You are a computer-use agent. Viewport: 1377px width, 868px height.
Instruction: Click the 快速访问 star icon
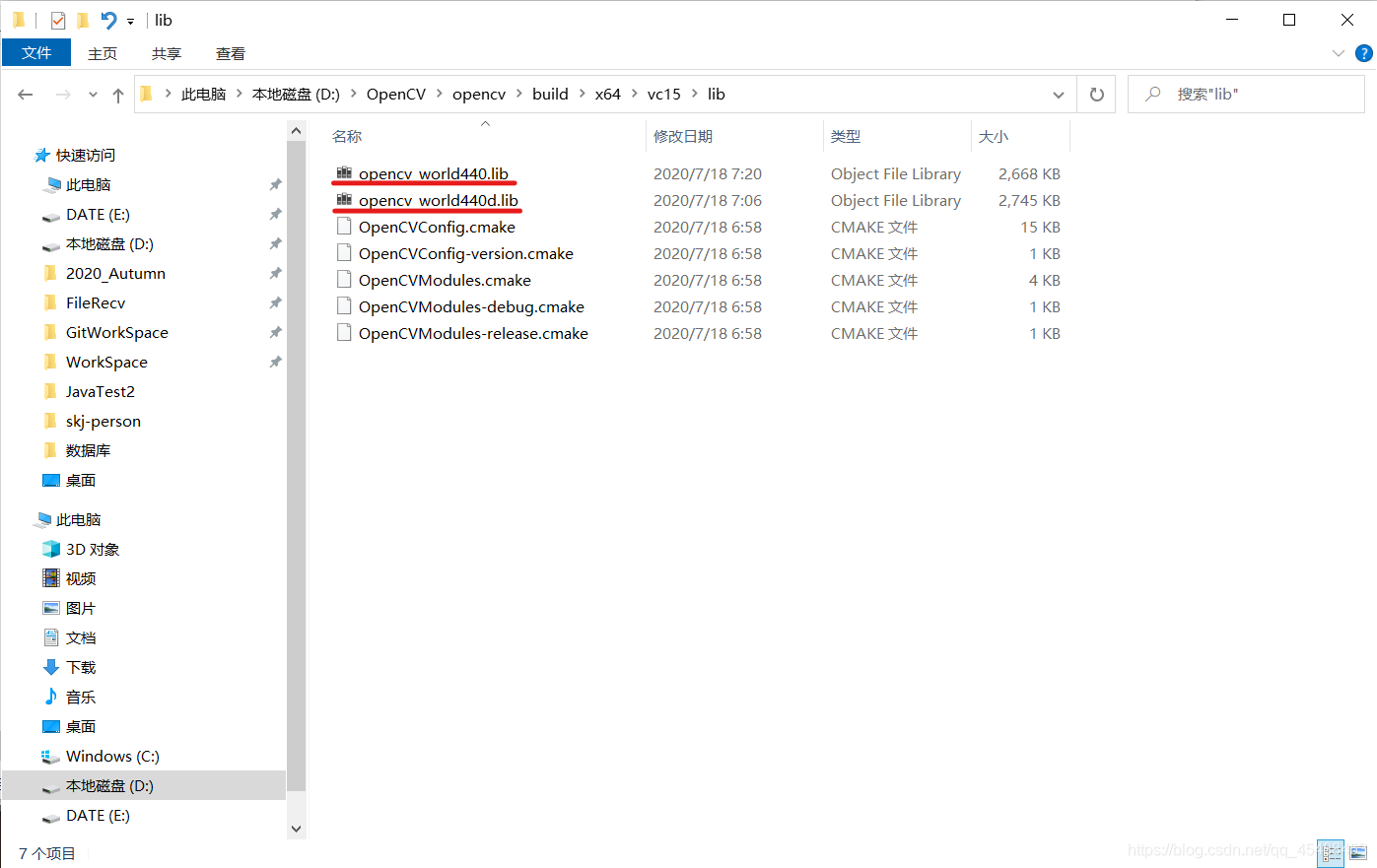coord(42,155)
